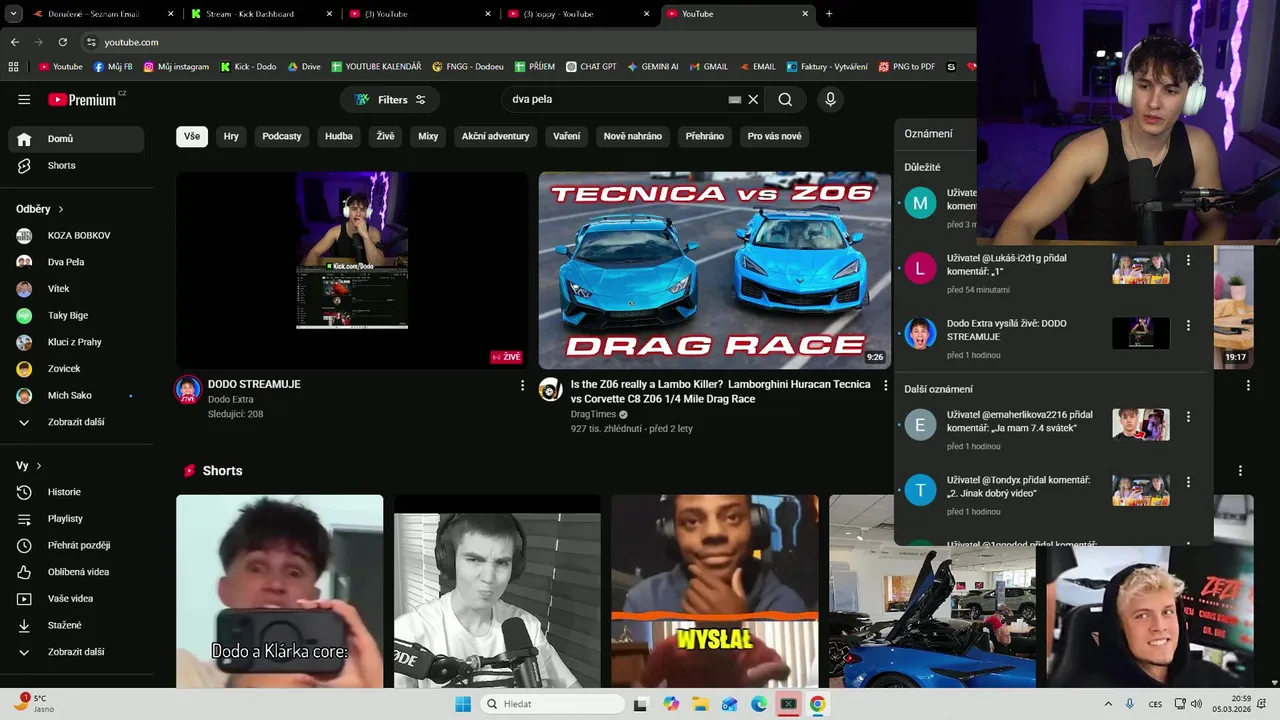Go to Domů in the sidebar
Viewport: 1280px width, 720px height.
tap(76, 139)
